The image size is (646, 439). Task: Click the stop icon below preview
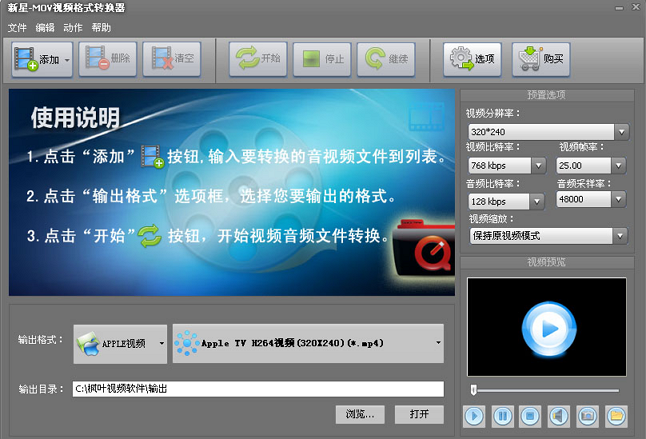530,416
